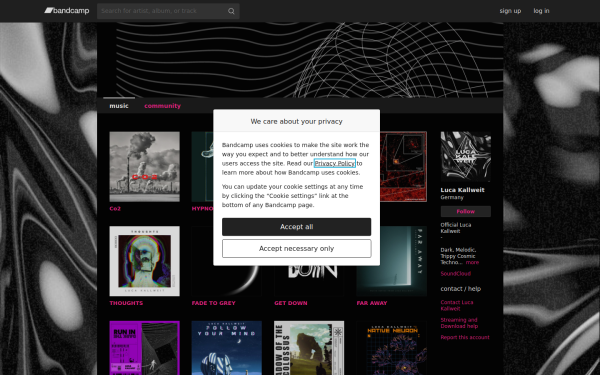Viewport: 600px width, 375px height.
Task: Click Contact Luca Kallweit
Action: (x=457, y=305)
